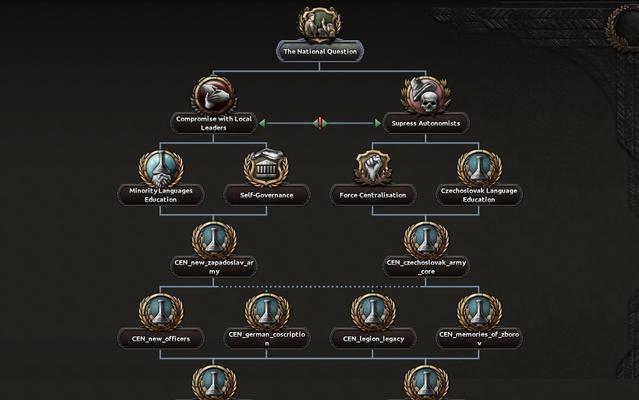
Task: Click the red mutually exclusive exclamation marker
Action: click(x=320, y=123)
